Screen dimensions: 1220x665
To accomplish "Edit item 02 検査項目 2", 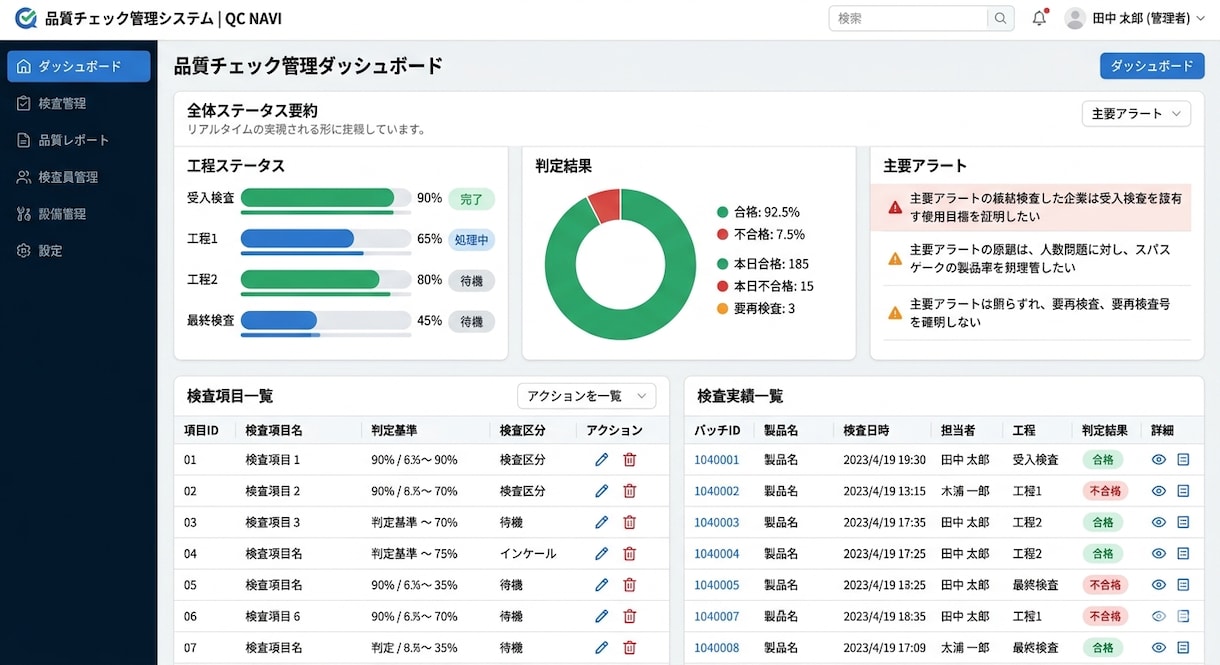I will (x=601, y=491).
